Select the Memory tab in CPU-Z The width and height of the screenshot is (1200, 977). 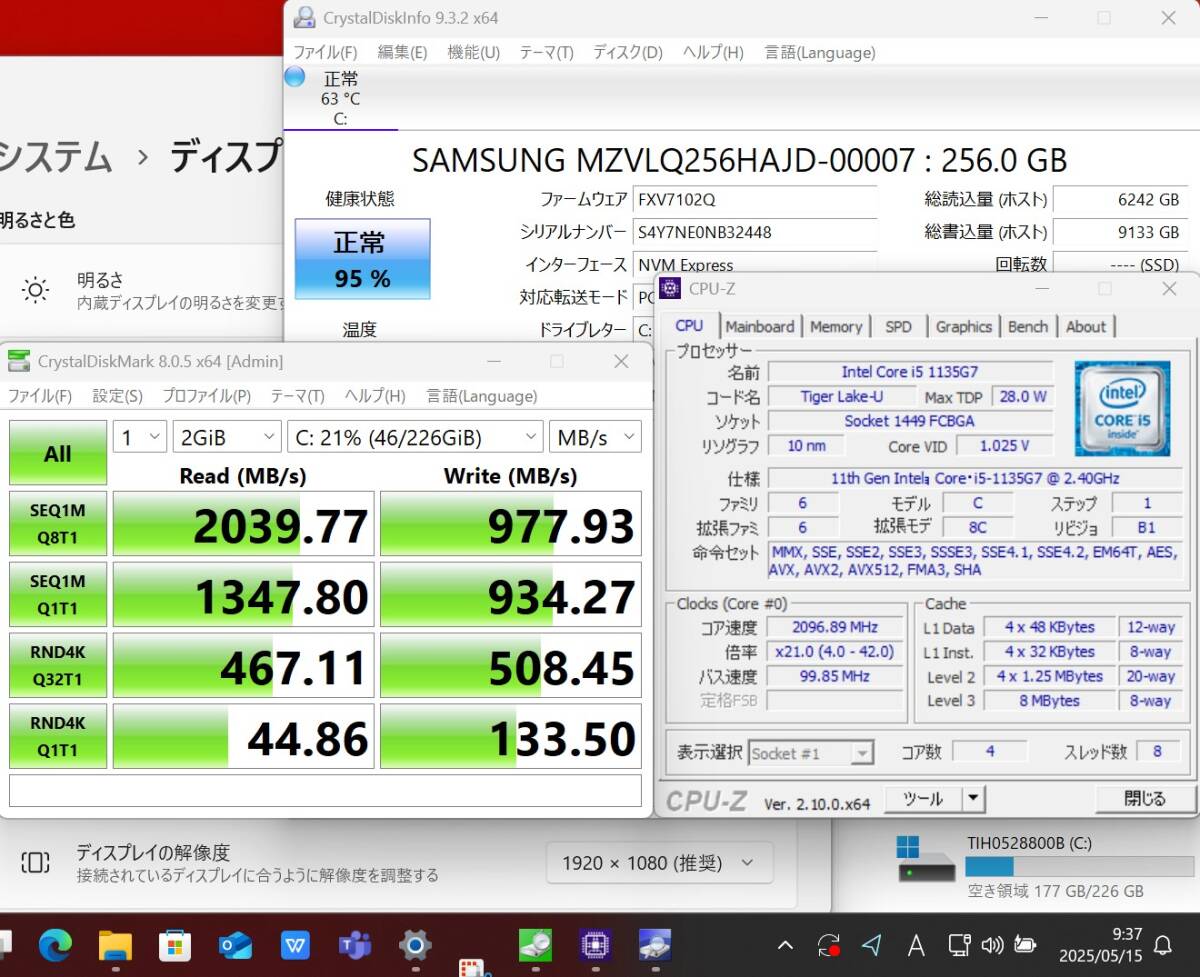pyautogui.click(x=836, y=326)
